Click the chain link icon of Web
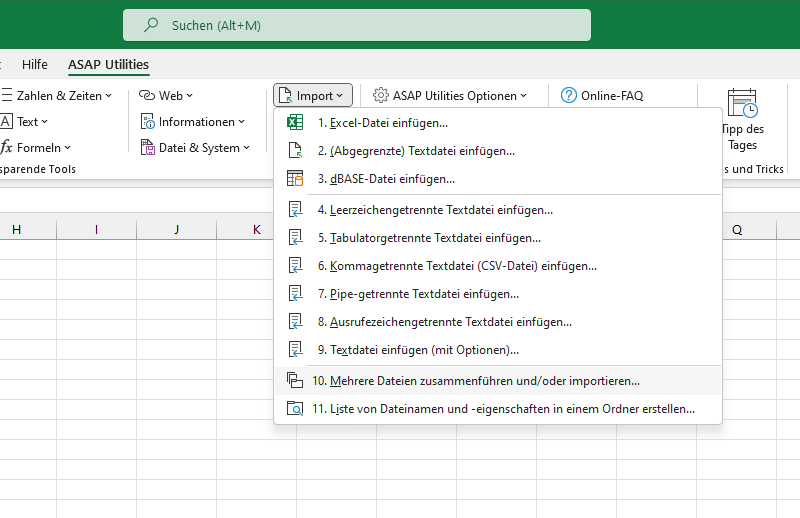 (147, 95)
